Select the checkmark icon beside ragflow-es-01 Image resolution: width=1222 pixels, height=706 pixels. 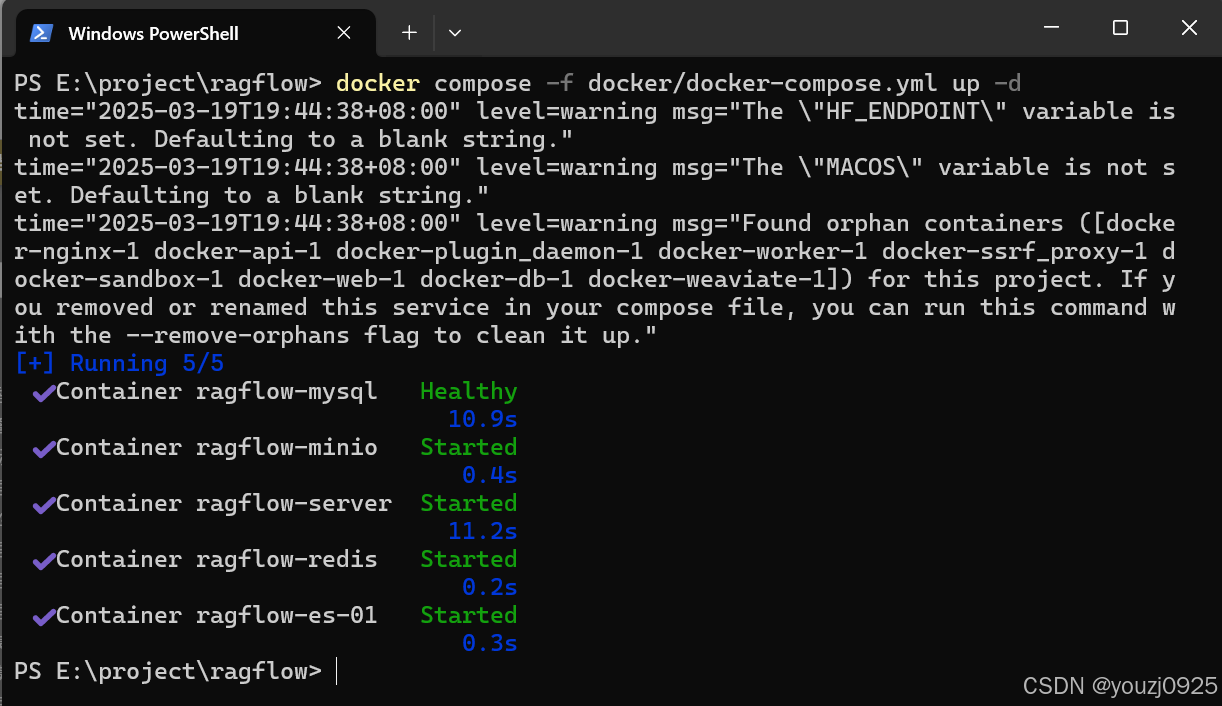[x=42, y=615]
